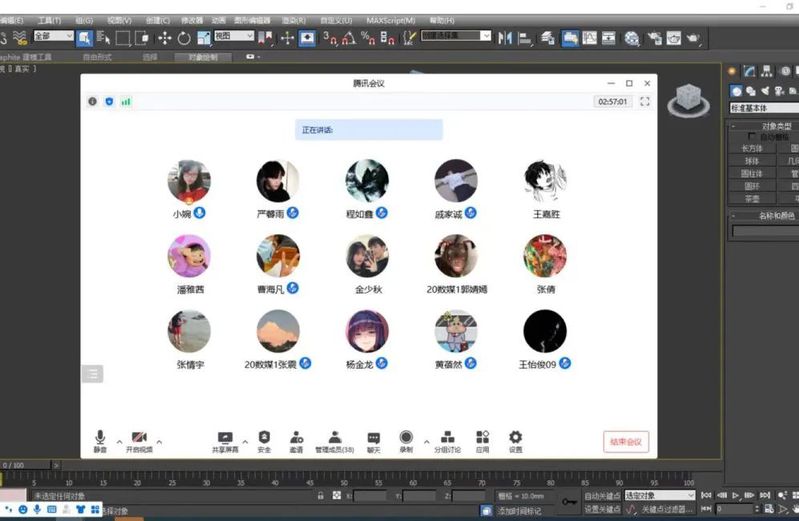This screenshot has height=521, width=799.
Task: Open the 邀请 invite icon
Action: coord(297,438)
